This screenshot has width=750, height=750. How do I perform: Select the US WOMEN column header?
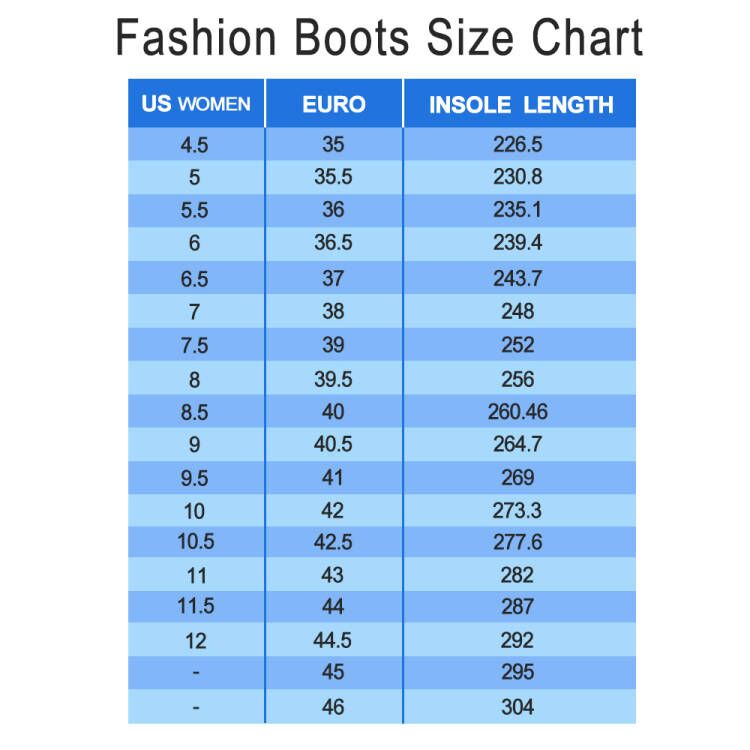tap(196, 104)
